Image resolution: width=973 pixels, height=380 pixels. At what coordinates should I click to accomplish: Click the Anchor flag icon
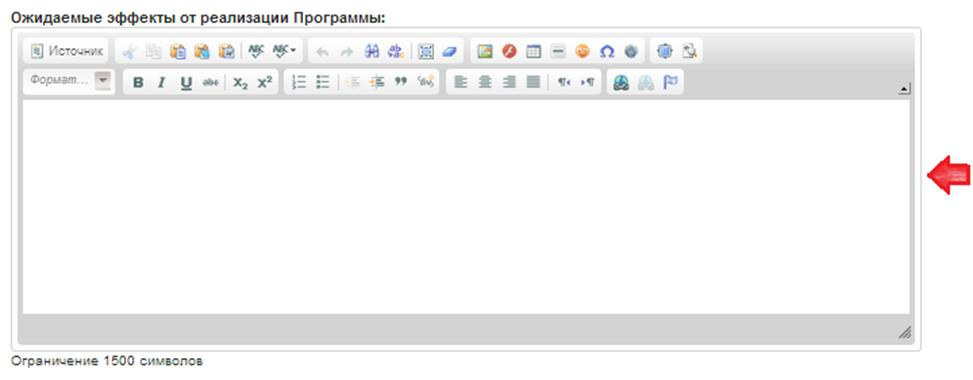pos(670,83)
